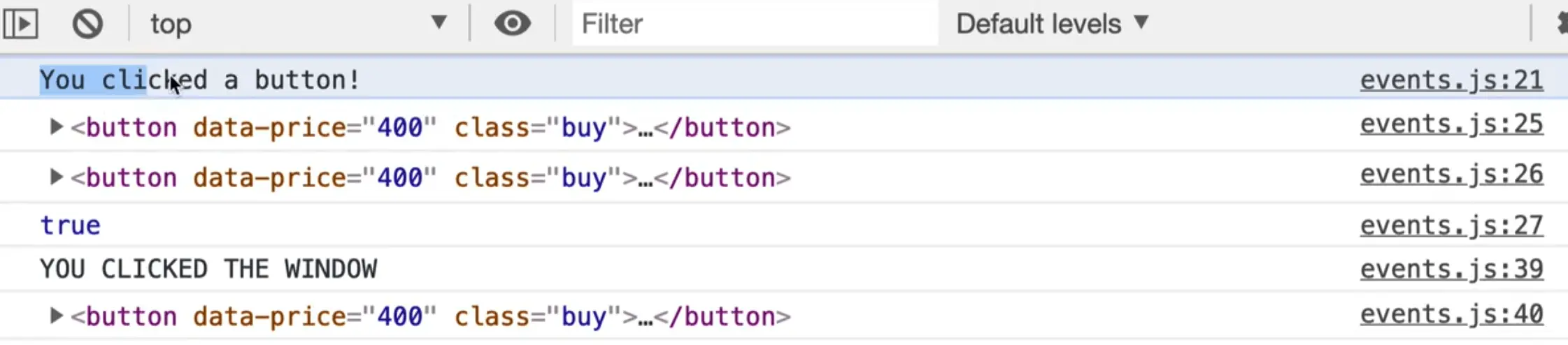
Task: Click into the Filter input field
Action: coord(754,24)
